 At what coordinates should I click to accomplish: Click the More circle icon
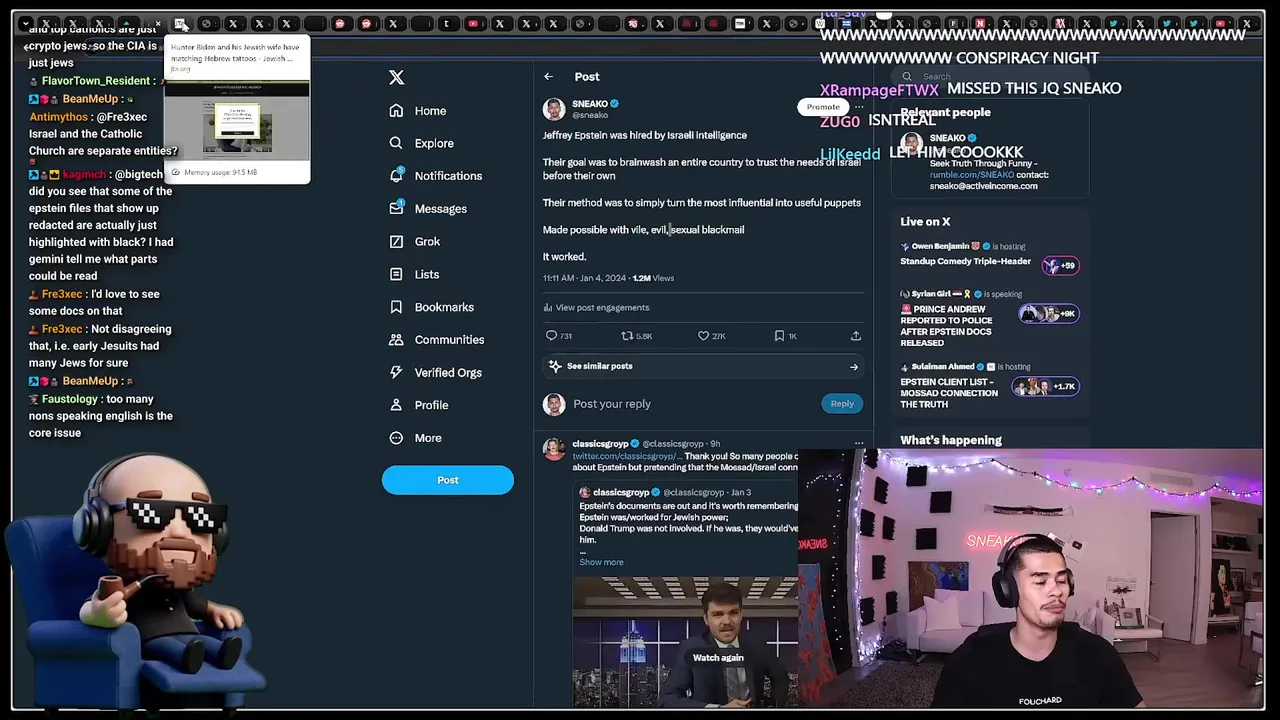point(396,438)
